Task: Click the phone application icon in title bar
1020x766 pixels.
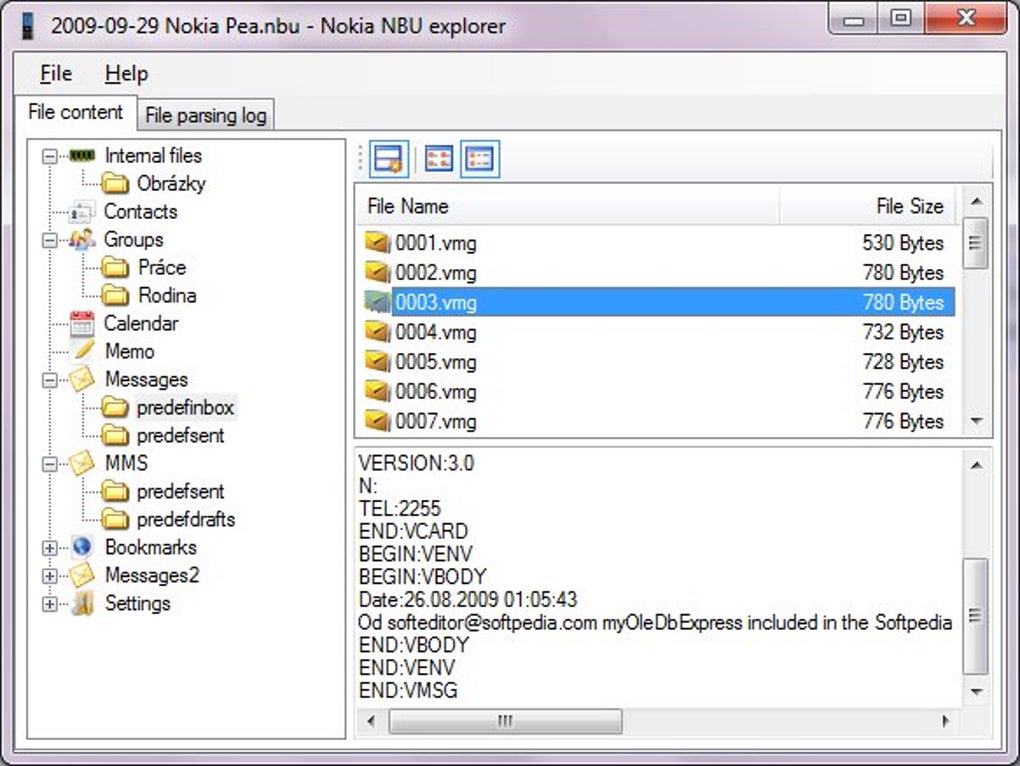Action: tap(27, 26)
